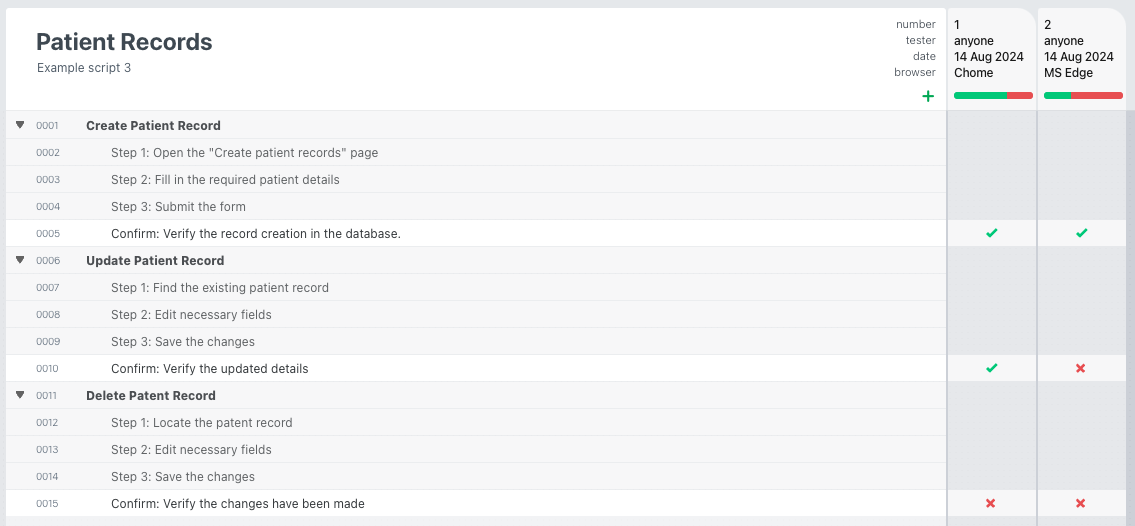This screenshot has height=526, width=1135.
Task: Open run 2 MS Edge column header
Action: click(1080, 49)
